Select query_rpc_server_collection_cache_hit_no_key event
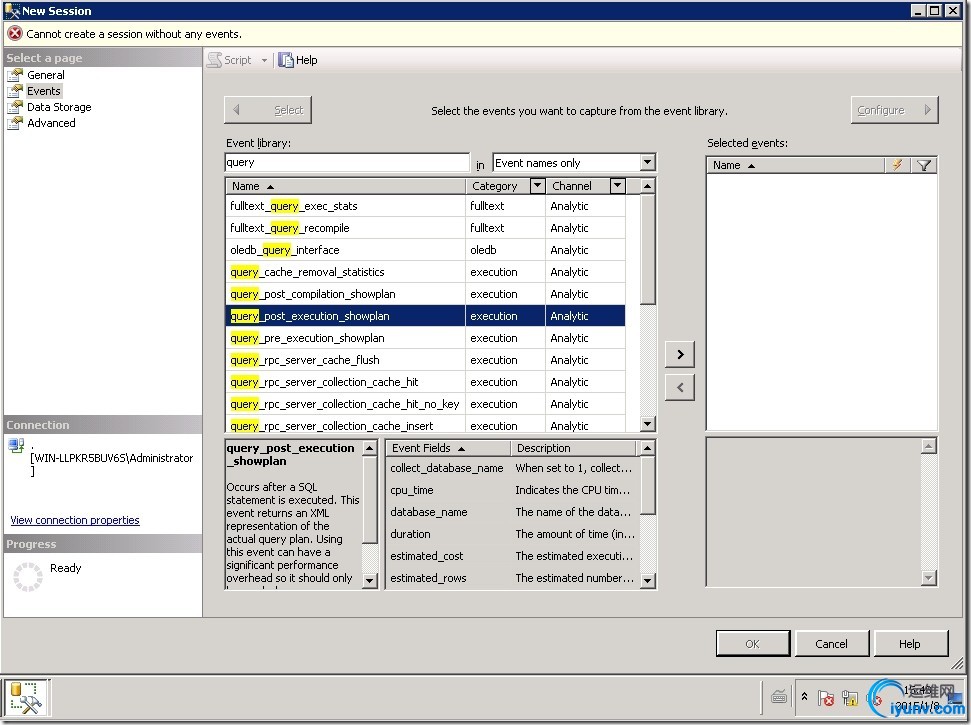This screenshot has height=725, width=971. (425, 404)
